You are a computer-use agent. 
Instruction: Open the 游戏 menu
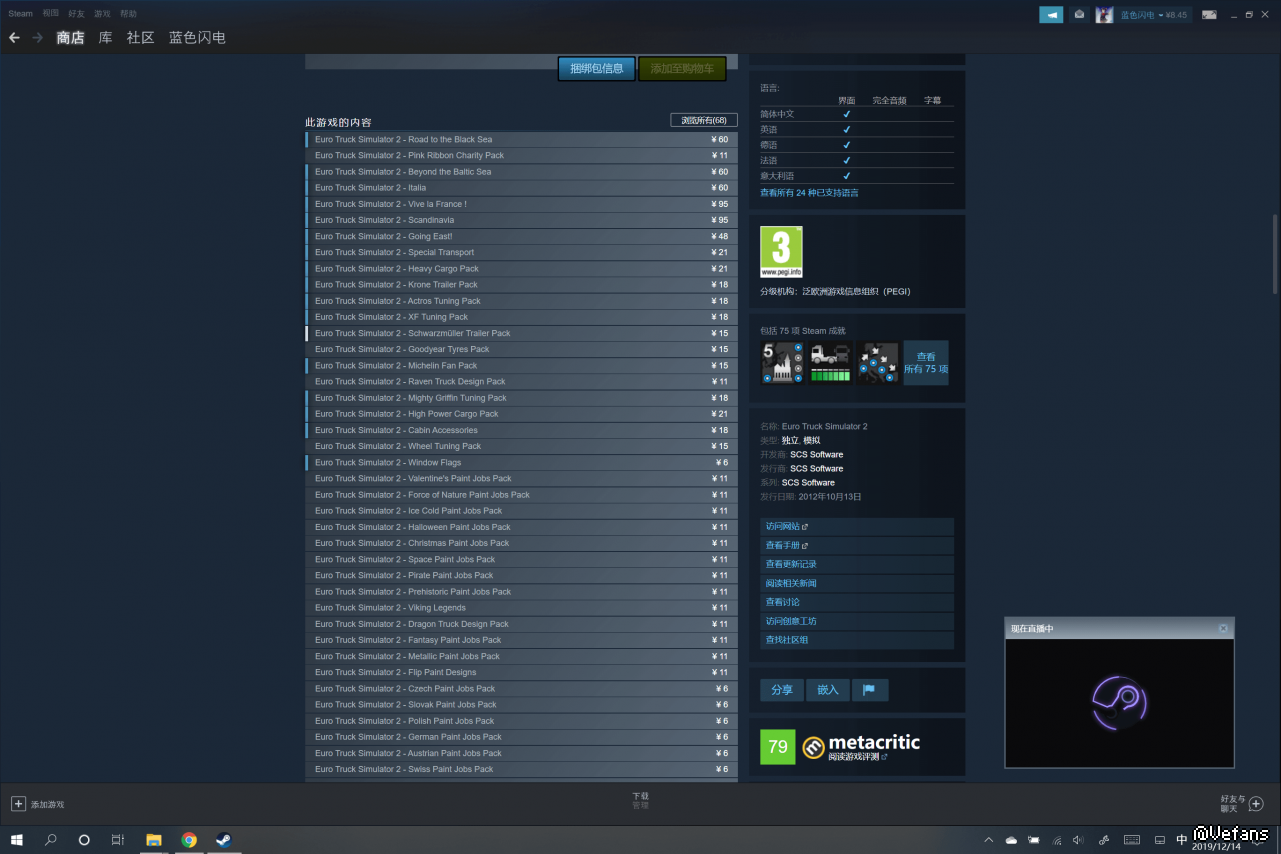102,14
